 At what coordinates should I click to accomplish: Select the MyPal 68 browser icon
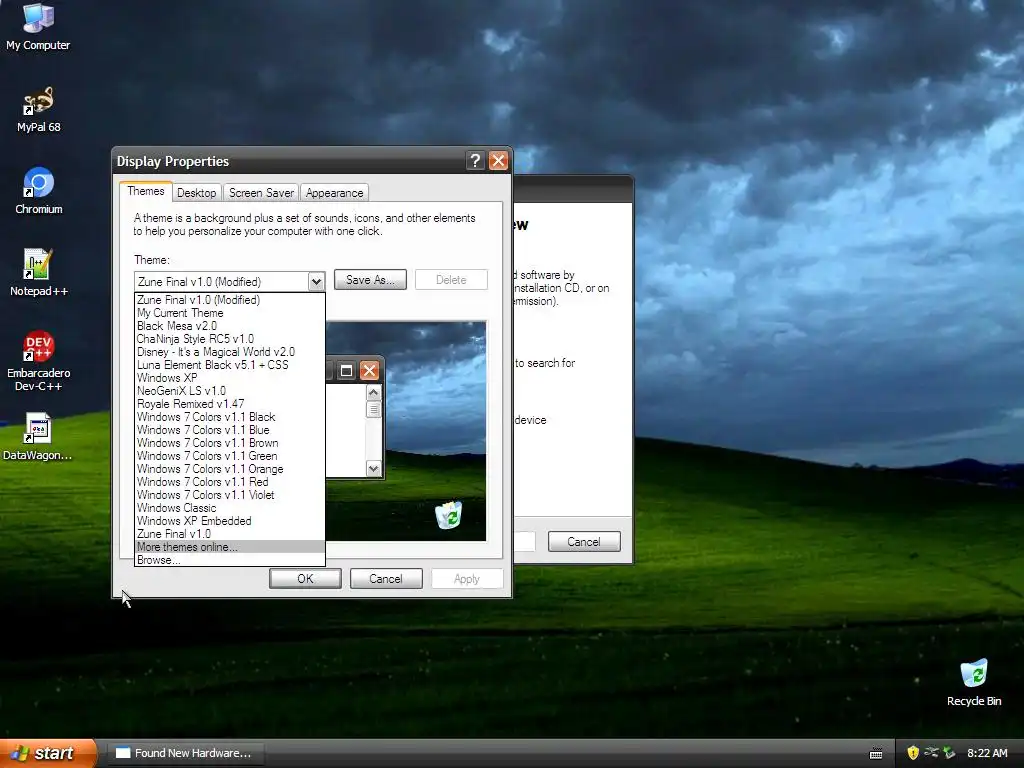click(38, 109)
